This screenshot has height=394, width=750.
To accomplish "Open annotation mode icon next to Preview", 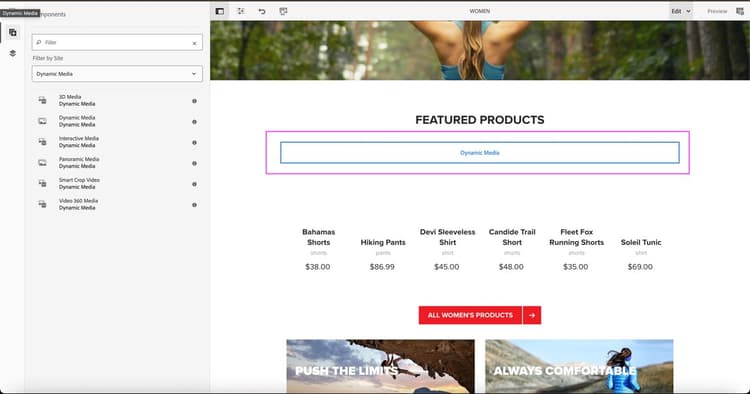I will click(740, 11).
